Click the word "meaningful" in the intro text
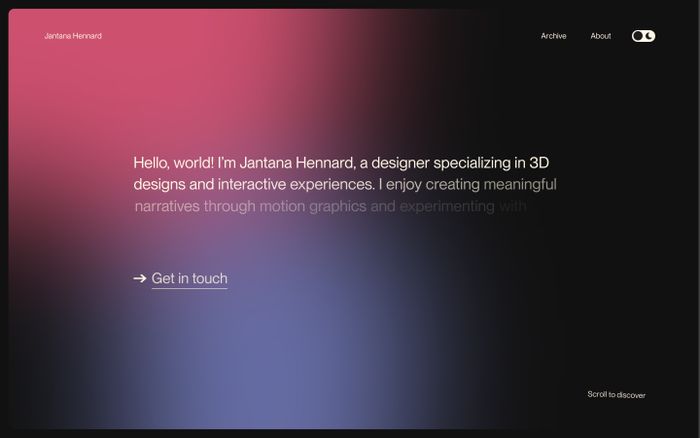Viewport: 700px width, 438px height. (519, 185)
